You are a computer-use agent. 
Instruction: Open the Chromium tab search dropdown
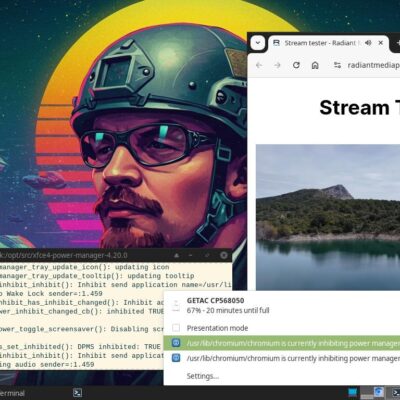257,43
